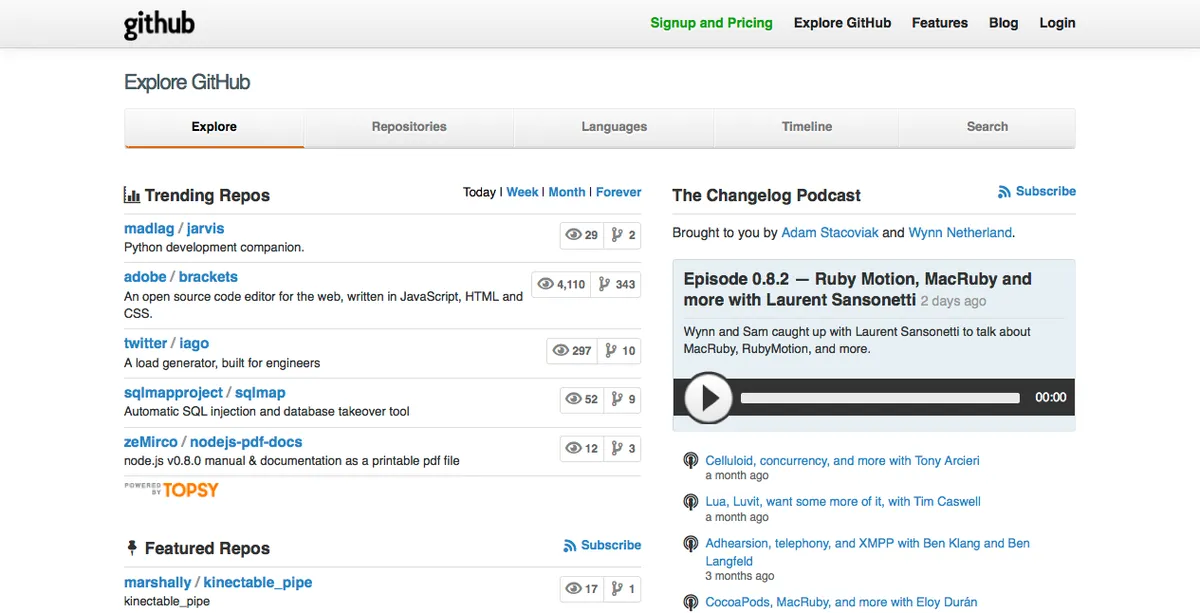Open the Login page

click(x=1057, y=23)
